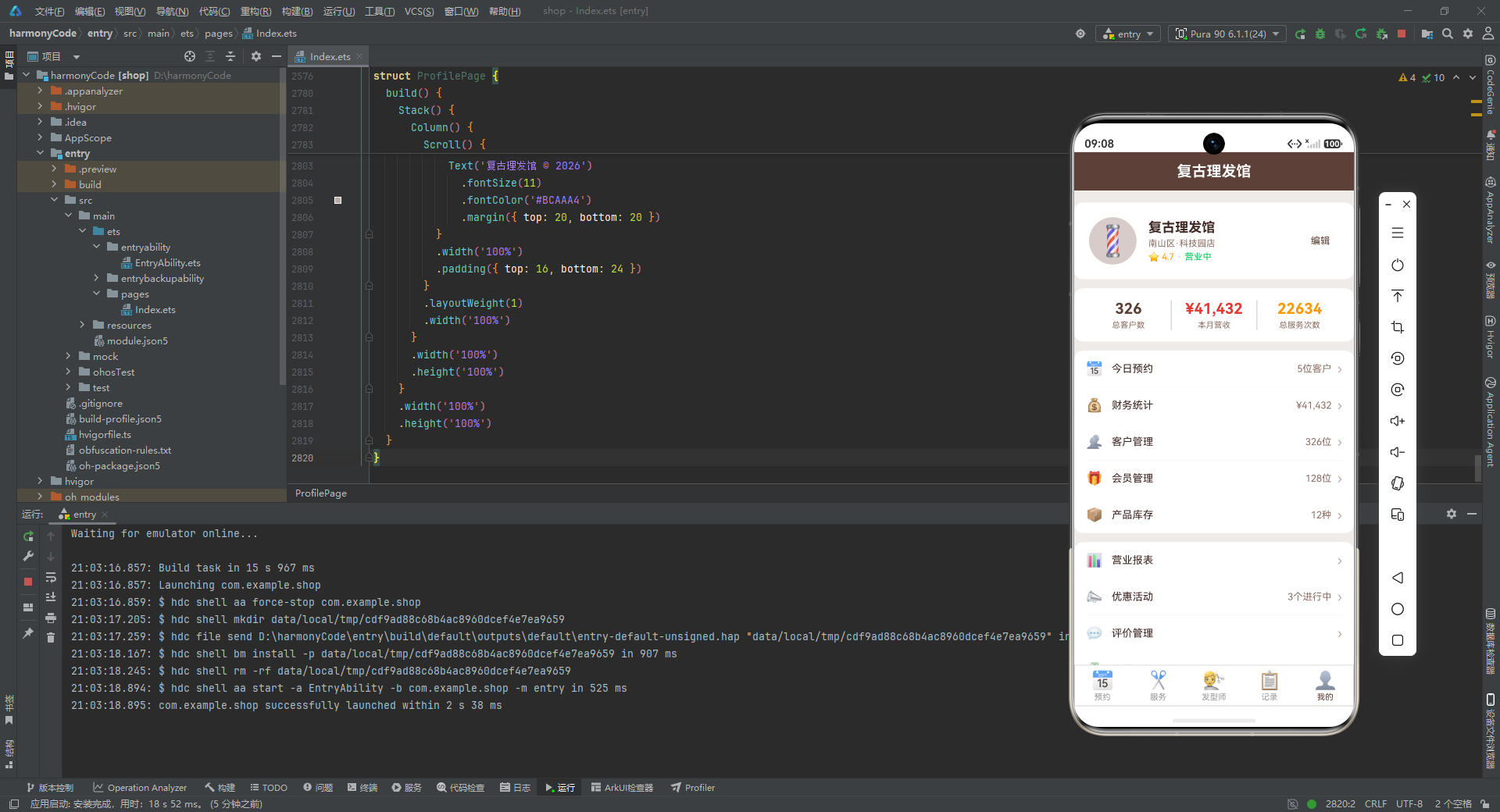Image resolution: width=1500 pixels, height=812 pixels.
Task: Click the target icon left of the entry configuration
Action: point(1080,34)
